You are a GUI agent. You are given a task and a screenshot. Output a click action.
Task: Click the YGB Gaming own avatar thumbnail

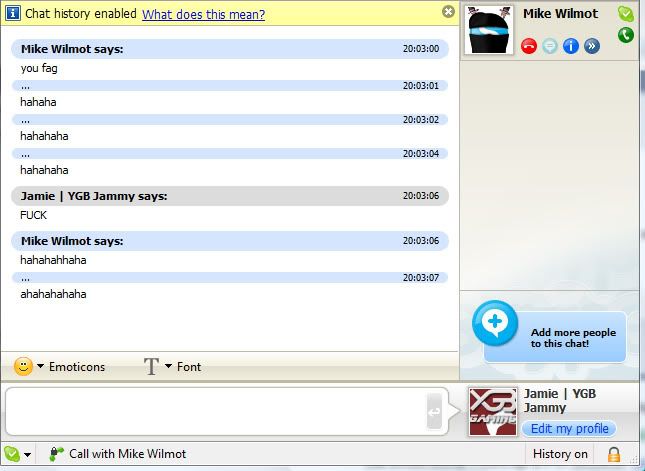492,411
